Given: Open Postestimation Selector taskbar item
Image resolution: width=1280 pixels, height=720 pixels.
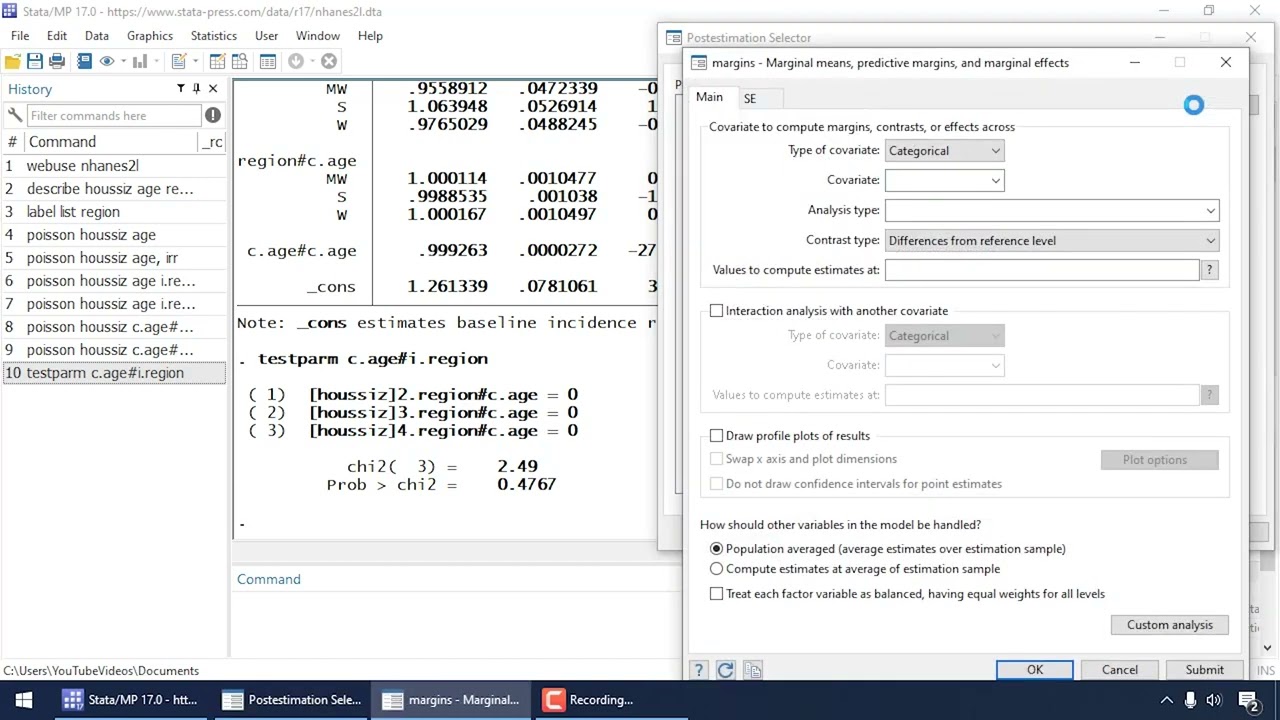Looking at the screenshot, I should (292, 700).
